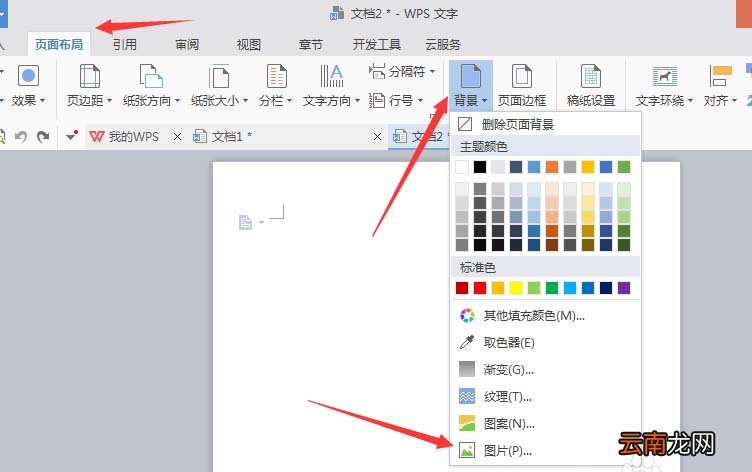The width and height of the screenshot is (752, 472).
Task: Click the columns (分栏) icon
Action: click(276, 76)
